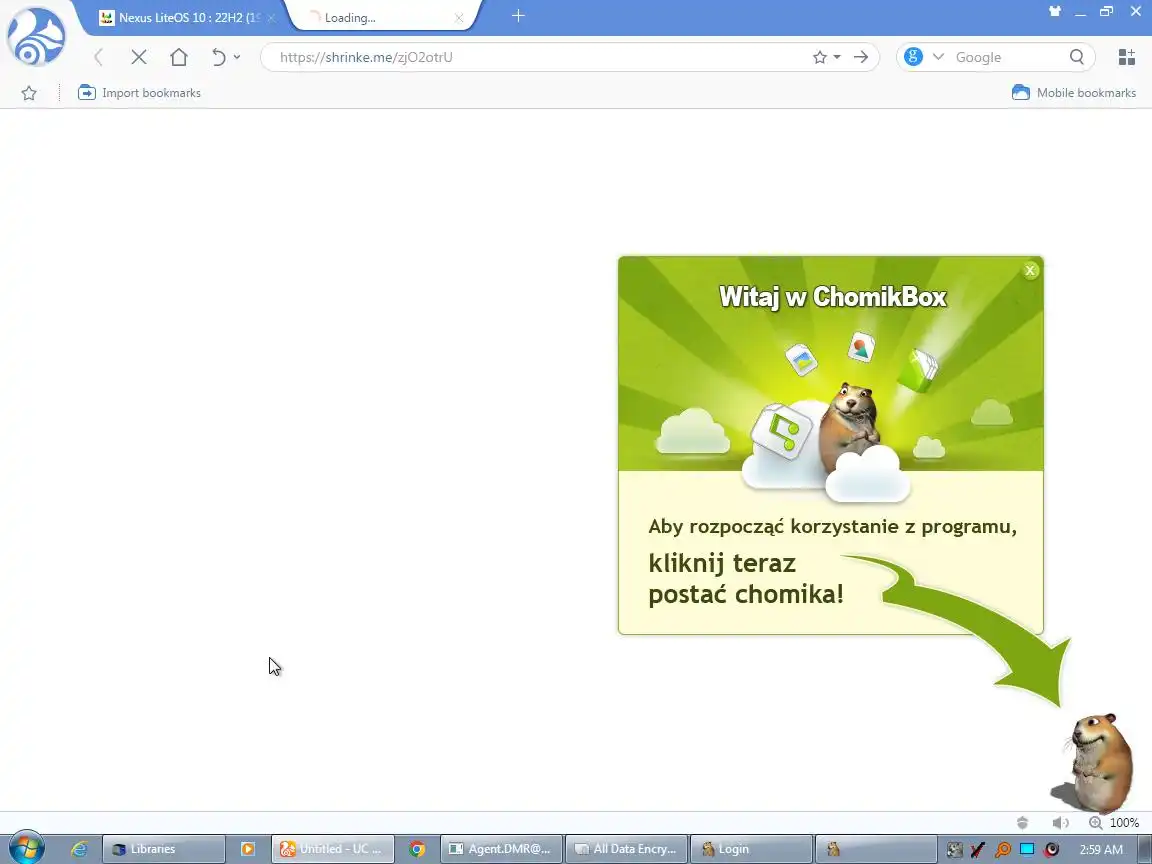Open the media player taskbar icon
The image size is (1152, 864).
(248, 849)
